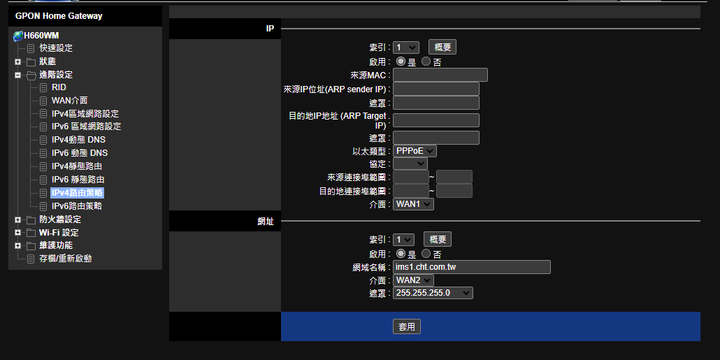
Task: Expand the 狀態 tree node
Action: (18, 62)
